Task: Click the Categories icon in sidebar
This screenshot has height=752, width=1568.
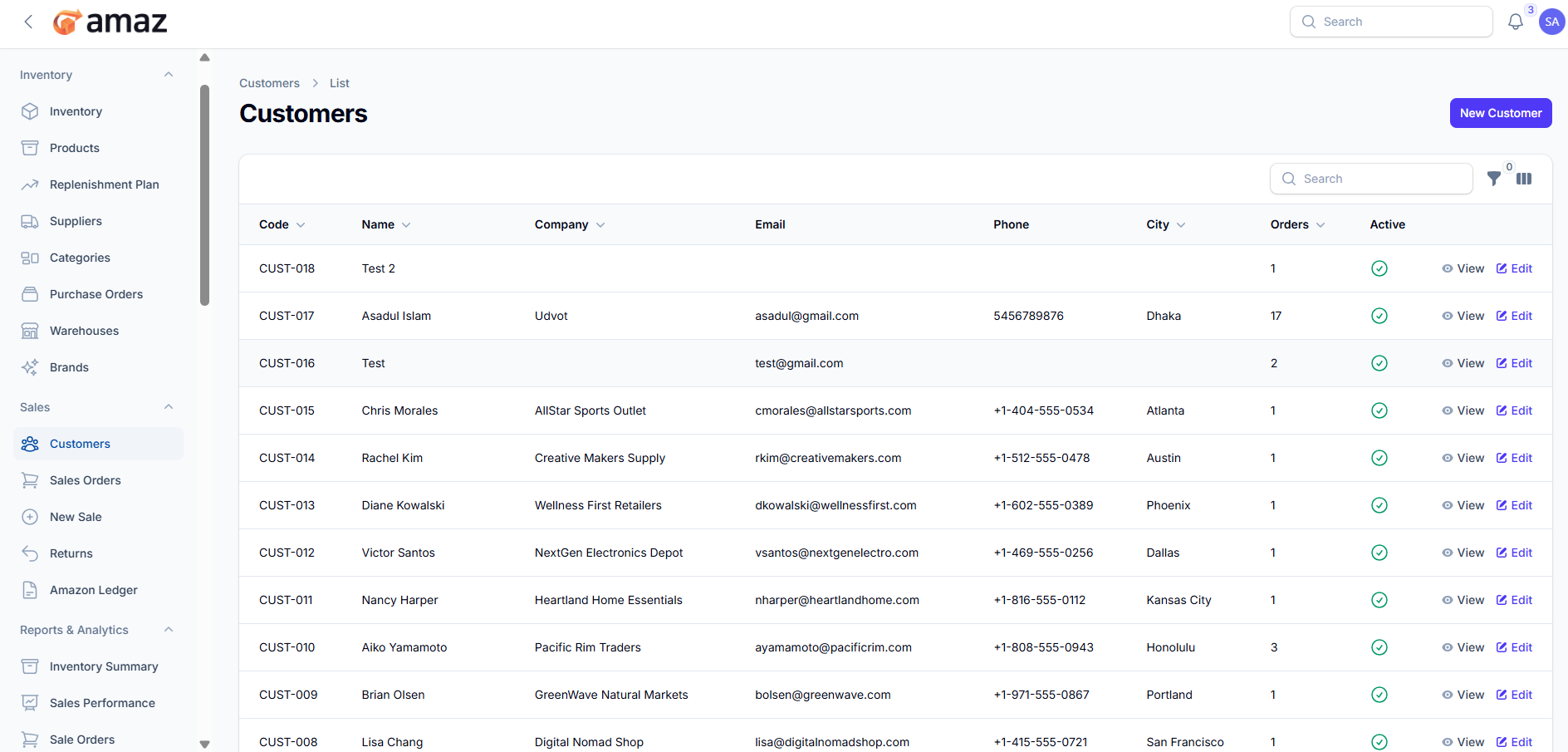Action: (30, 258)
